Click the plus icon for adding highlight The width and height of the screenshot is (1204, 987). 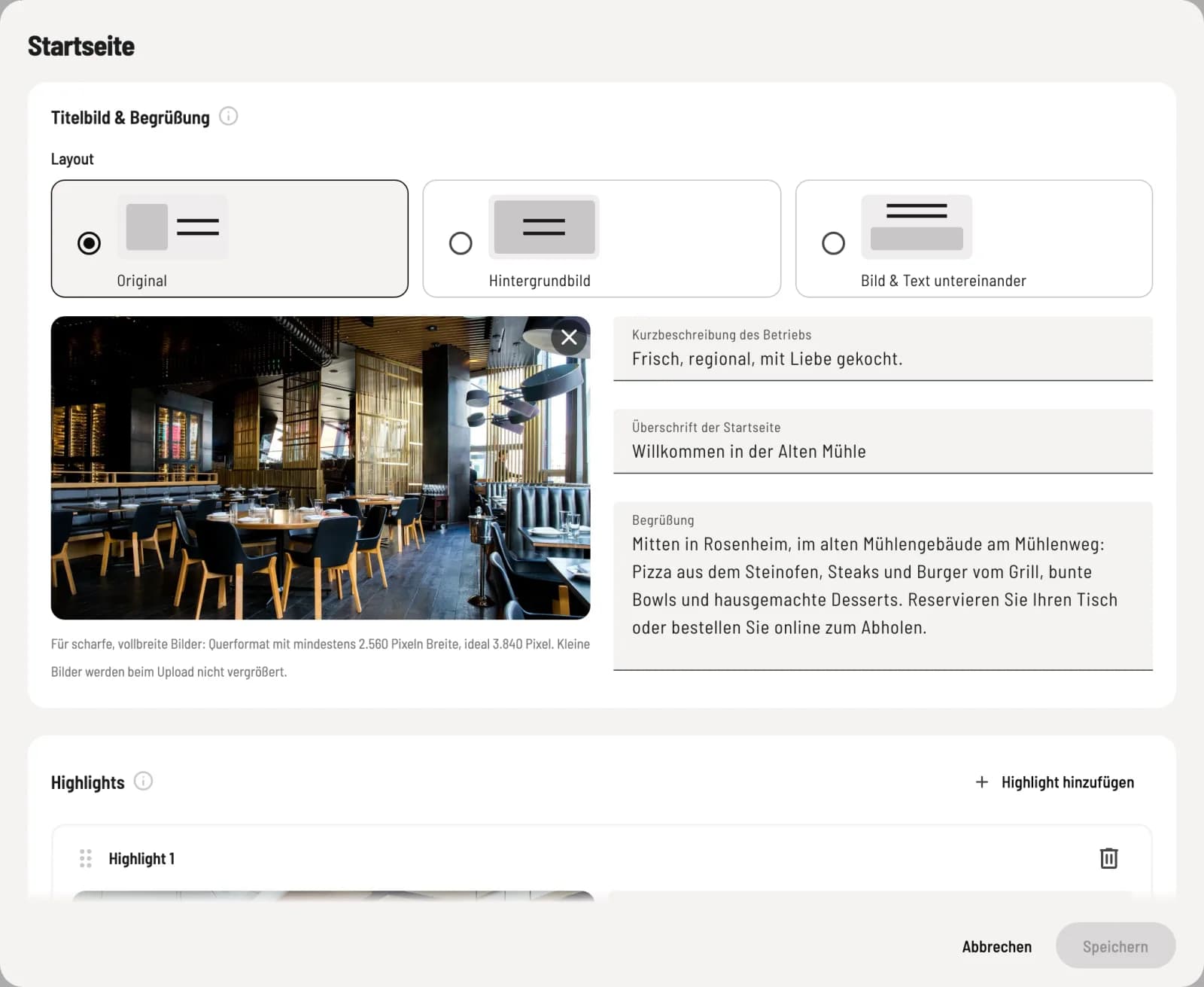tap(981, 782)
